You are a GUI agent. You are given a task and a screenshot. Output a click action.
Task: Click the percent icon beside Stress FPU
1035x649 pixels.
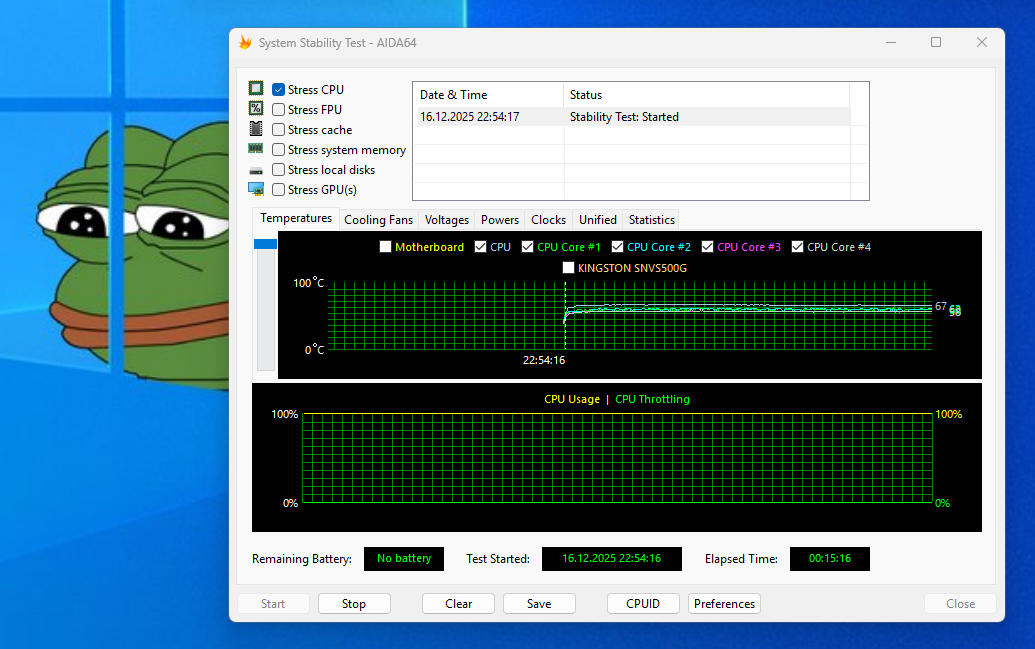coord(256,108)
